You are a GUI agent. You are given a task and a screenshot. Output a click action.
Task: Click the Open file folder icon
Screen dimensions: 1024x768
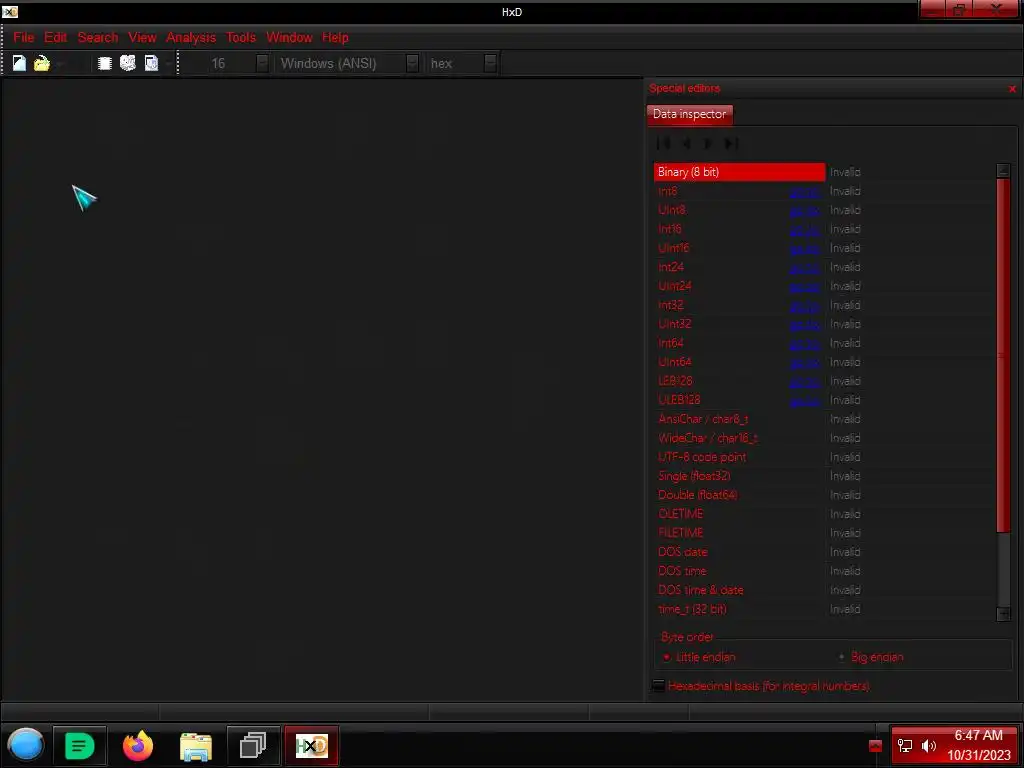click(x=42, y=63)
